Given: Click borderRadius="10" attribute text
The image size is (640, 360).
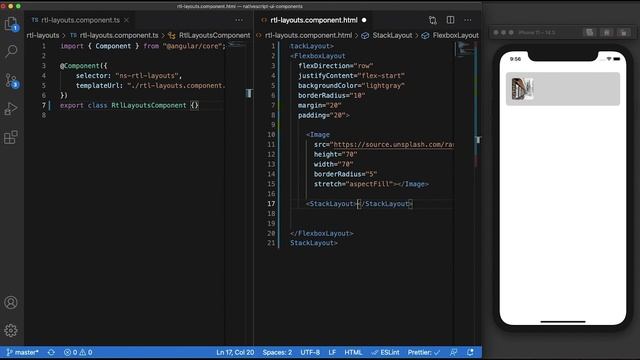Looking at the screenshot, I should (331, 96).
